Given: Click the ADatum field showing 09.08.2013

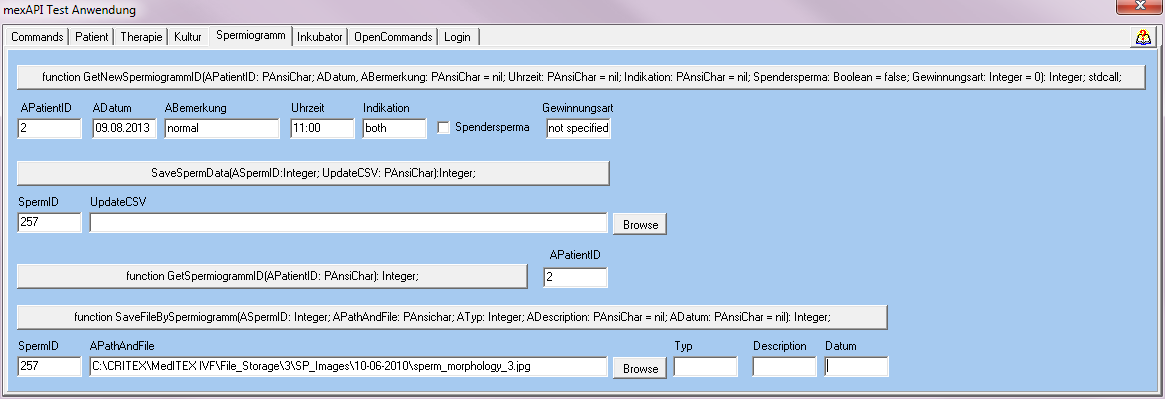Looking at the screenshot, I should pos(124,128).
